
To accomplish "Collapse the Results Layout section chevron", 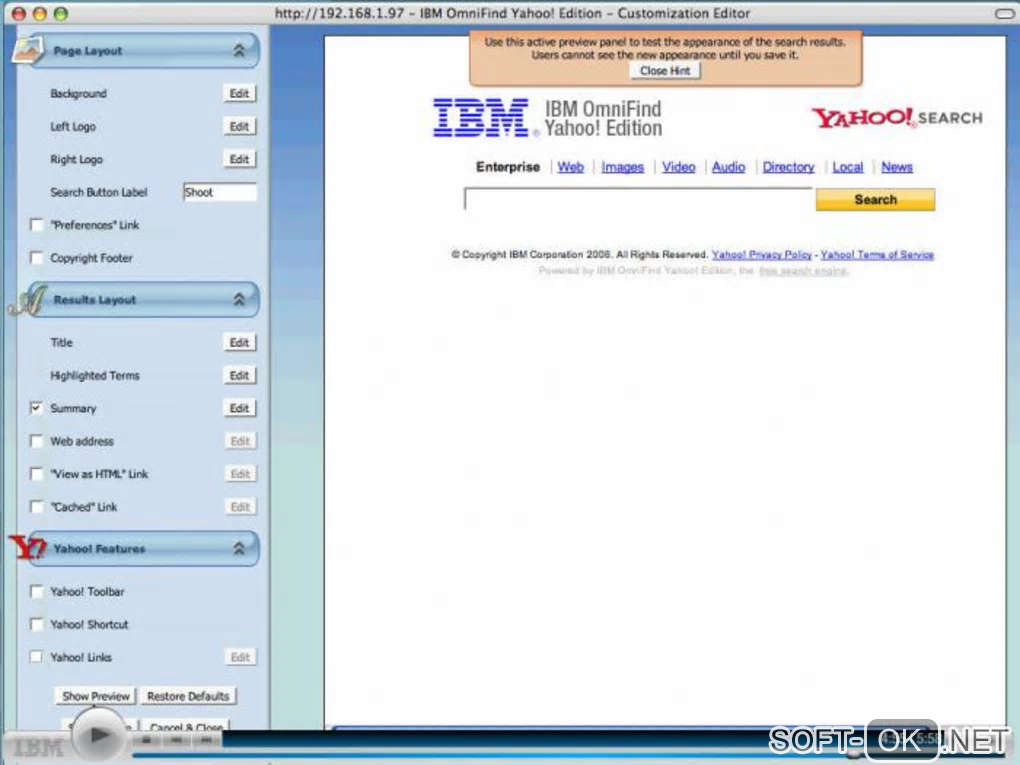I will pos(239,300).
